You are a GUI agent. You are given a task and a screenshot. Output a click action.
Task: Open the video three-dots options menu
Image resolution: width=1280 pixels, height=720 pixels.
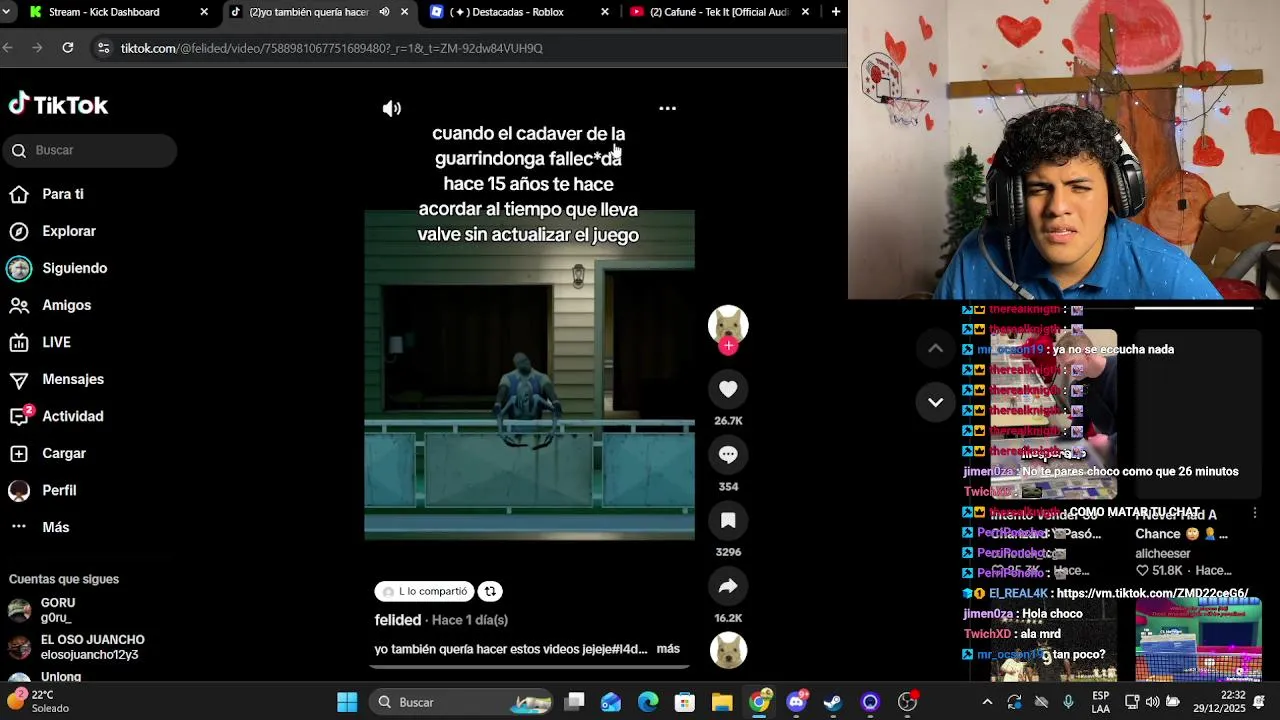tap(667, 108)
